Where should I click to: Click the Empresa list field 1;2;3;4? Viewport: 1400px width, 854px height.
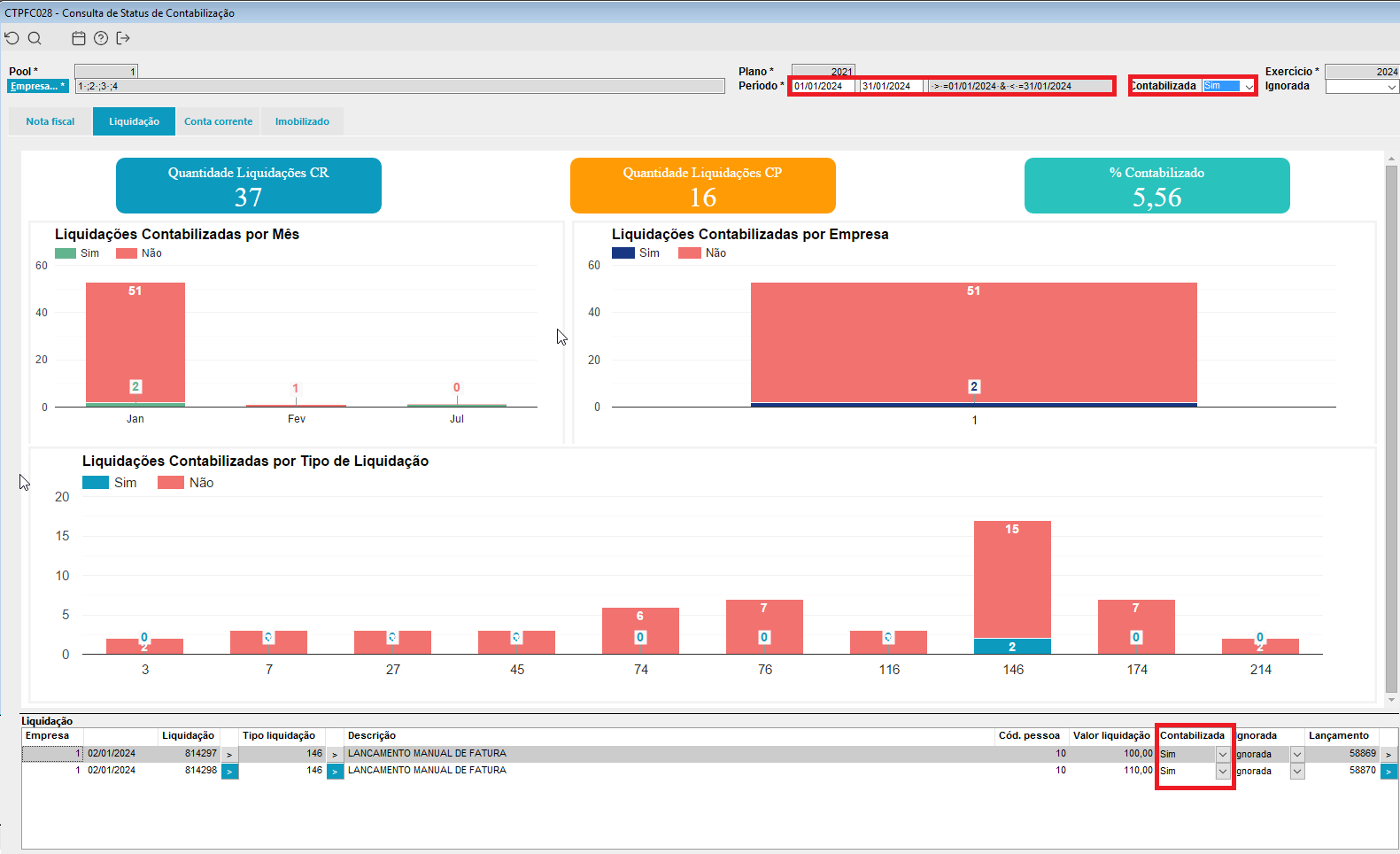[400, 86]
